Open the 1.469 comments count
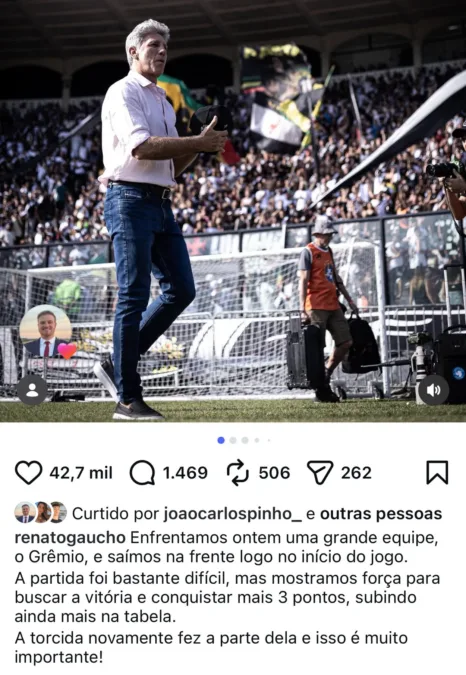The width and height of the screenshot is (466, 675). point(185,473)
